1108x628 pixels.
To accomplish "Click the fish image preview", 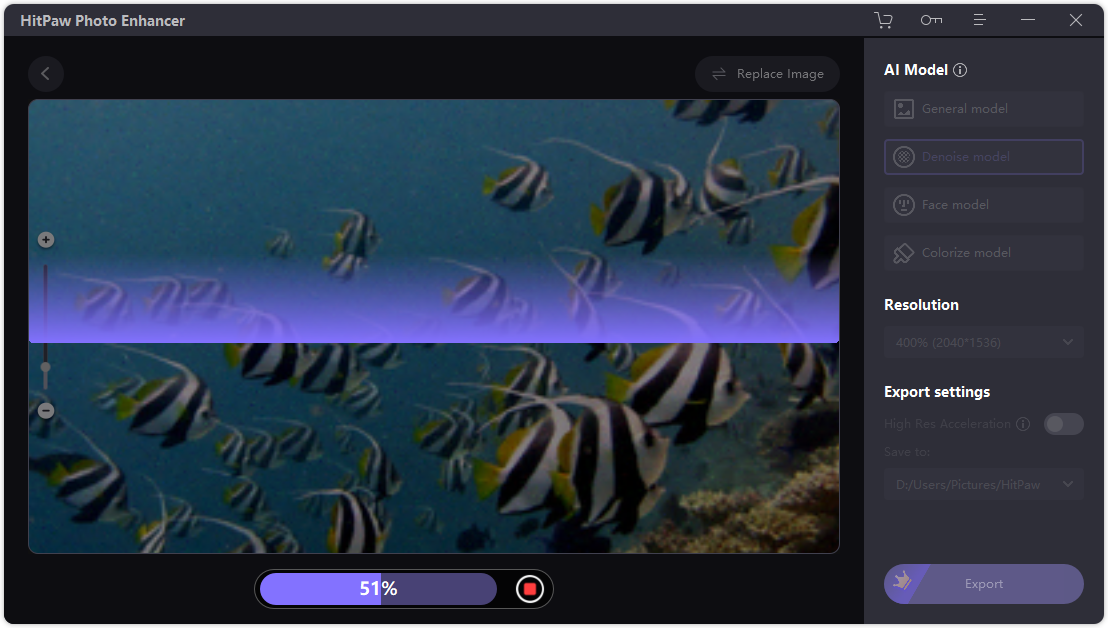I will coord(434,326).
